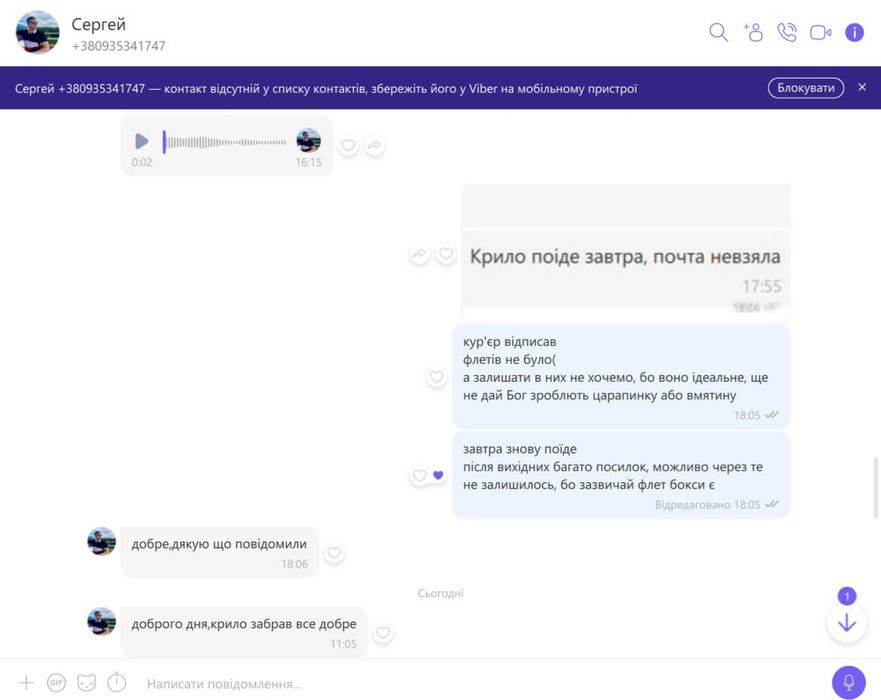
Task: Click the Блокувати button
Action: coord(806,88)
